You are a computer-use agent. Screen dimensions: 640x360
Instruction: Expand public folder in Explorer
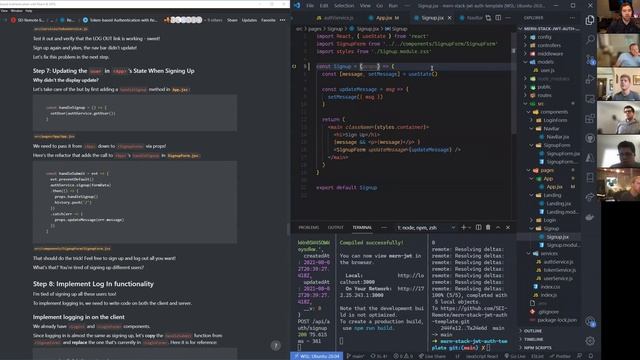pyautogui.click(x=544, y=87)
